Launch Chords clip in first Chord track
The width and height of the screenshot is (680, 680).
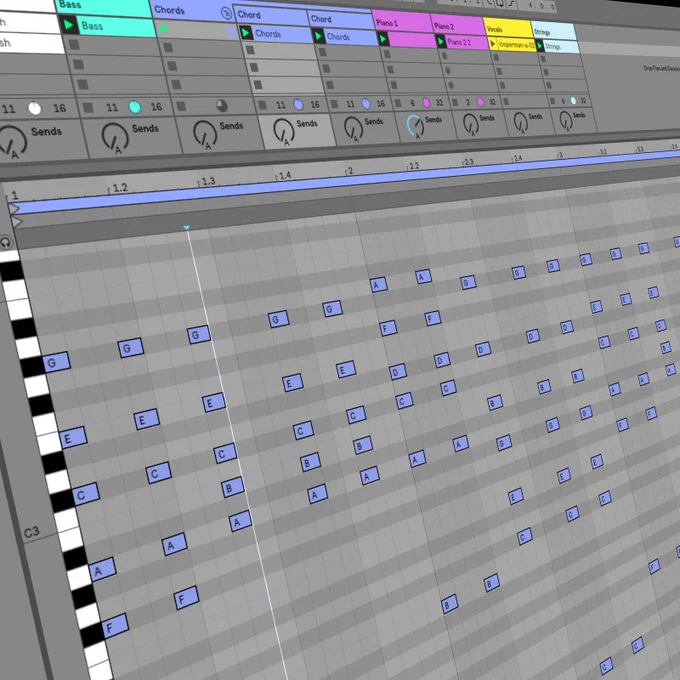(245, 33)
